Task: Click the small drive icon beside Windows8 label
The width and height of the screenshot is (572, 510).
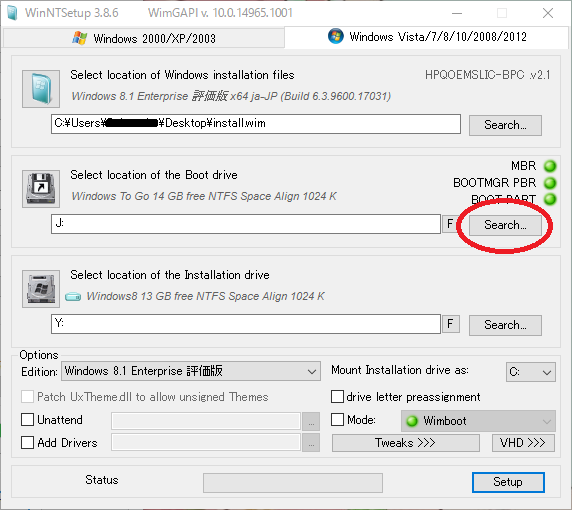Action: (73, 297)
